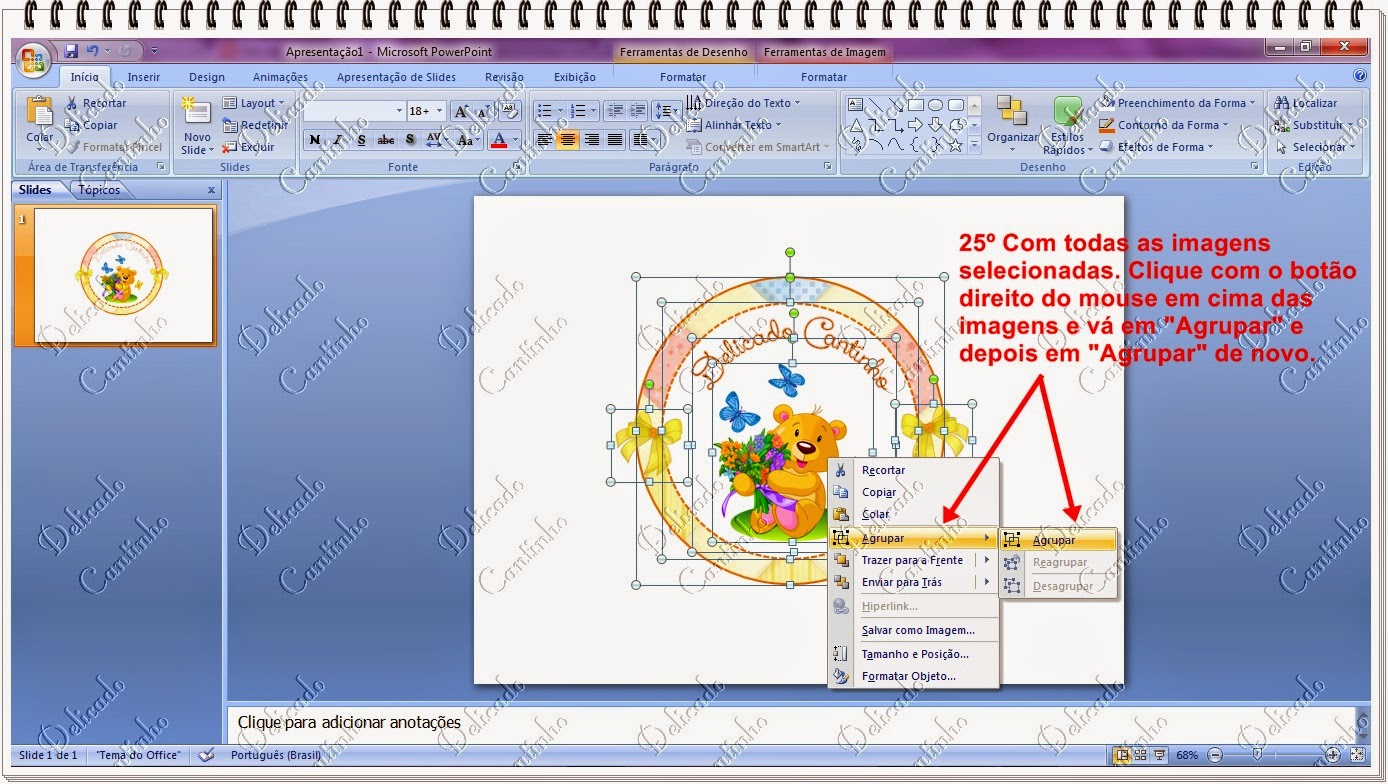Expand Alinhar Texto options
Screen dimensions: 1388x784
click(735, 125)
